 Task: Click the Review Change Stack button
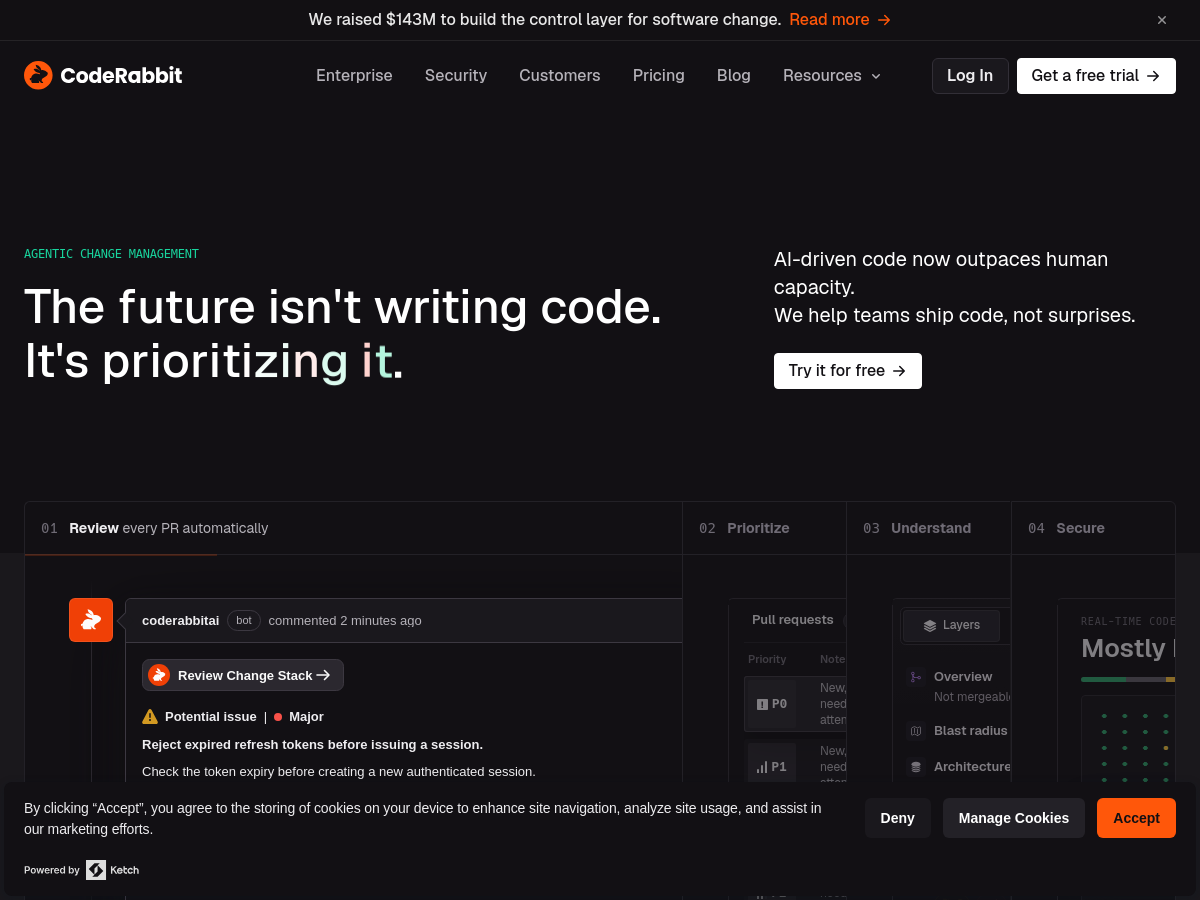(x=243, y=675)
